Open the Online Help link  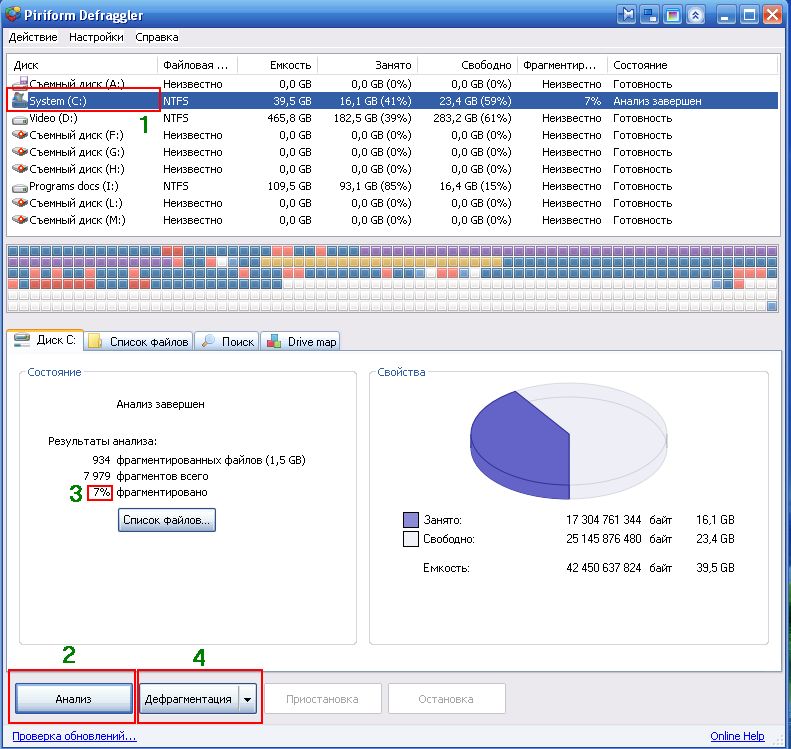tap(737, 736)
